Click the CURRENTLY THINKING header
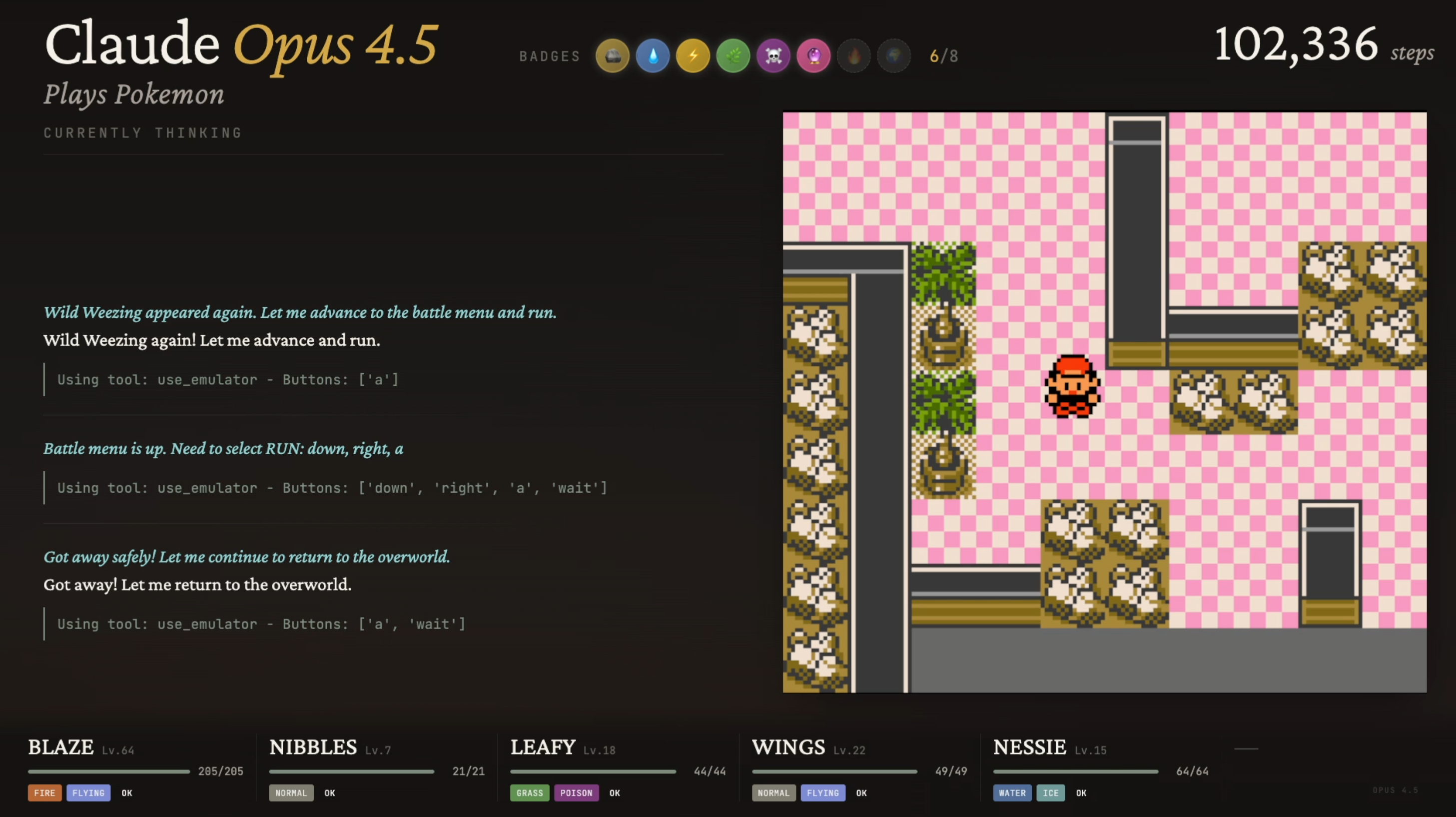Screen dimensions: 1456x817 pos(143,133)
